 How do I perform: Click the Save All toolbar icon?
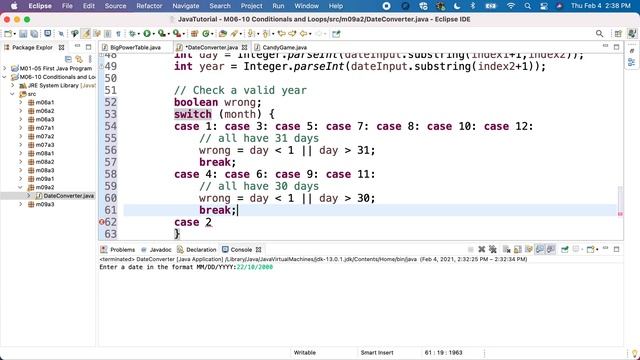34,33
